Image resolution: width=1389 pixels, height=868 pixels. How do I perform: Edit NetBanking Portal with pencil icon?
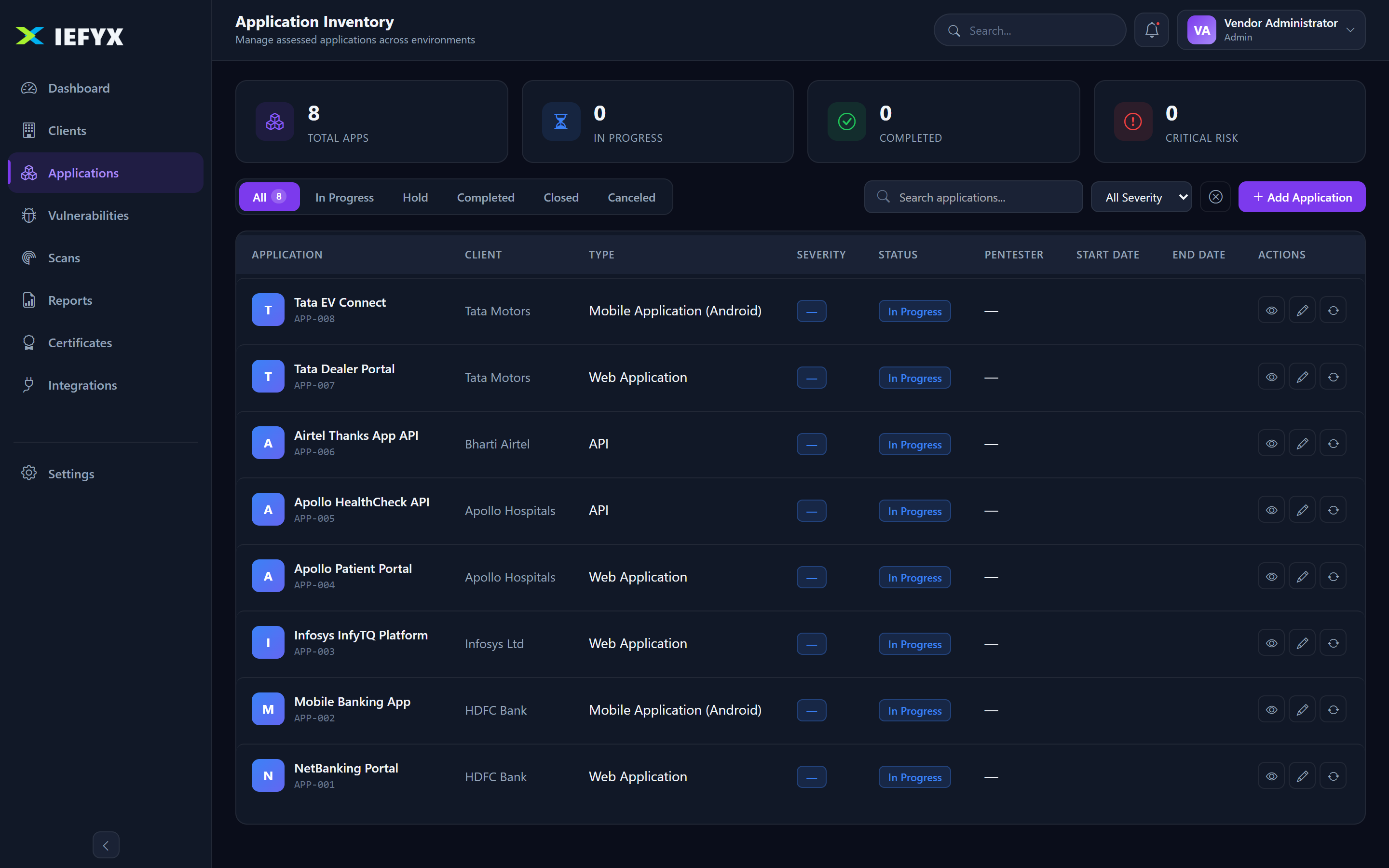pos(1302,776)
